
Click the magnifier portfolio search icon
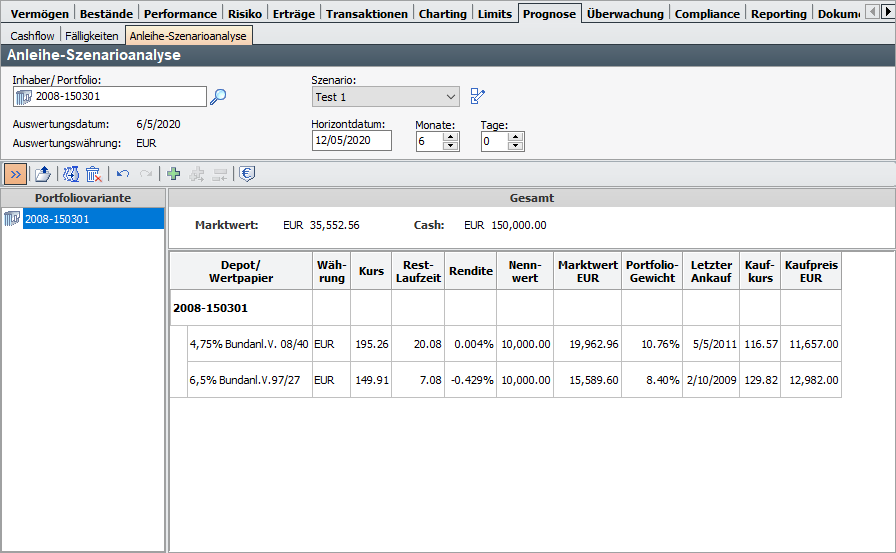219,97
